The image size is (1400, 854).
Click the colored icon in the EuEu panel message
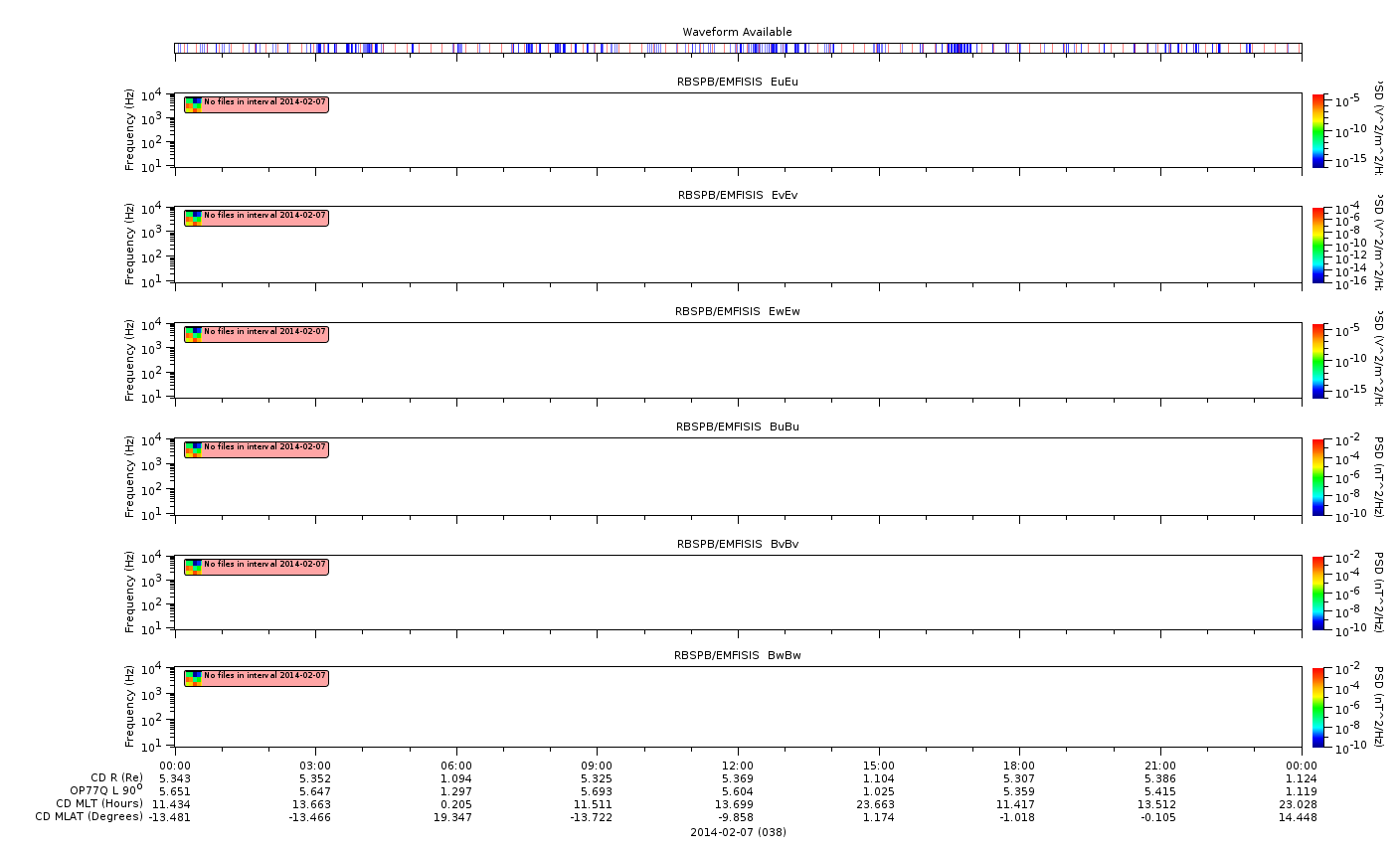(193, 104)
